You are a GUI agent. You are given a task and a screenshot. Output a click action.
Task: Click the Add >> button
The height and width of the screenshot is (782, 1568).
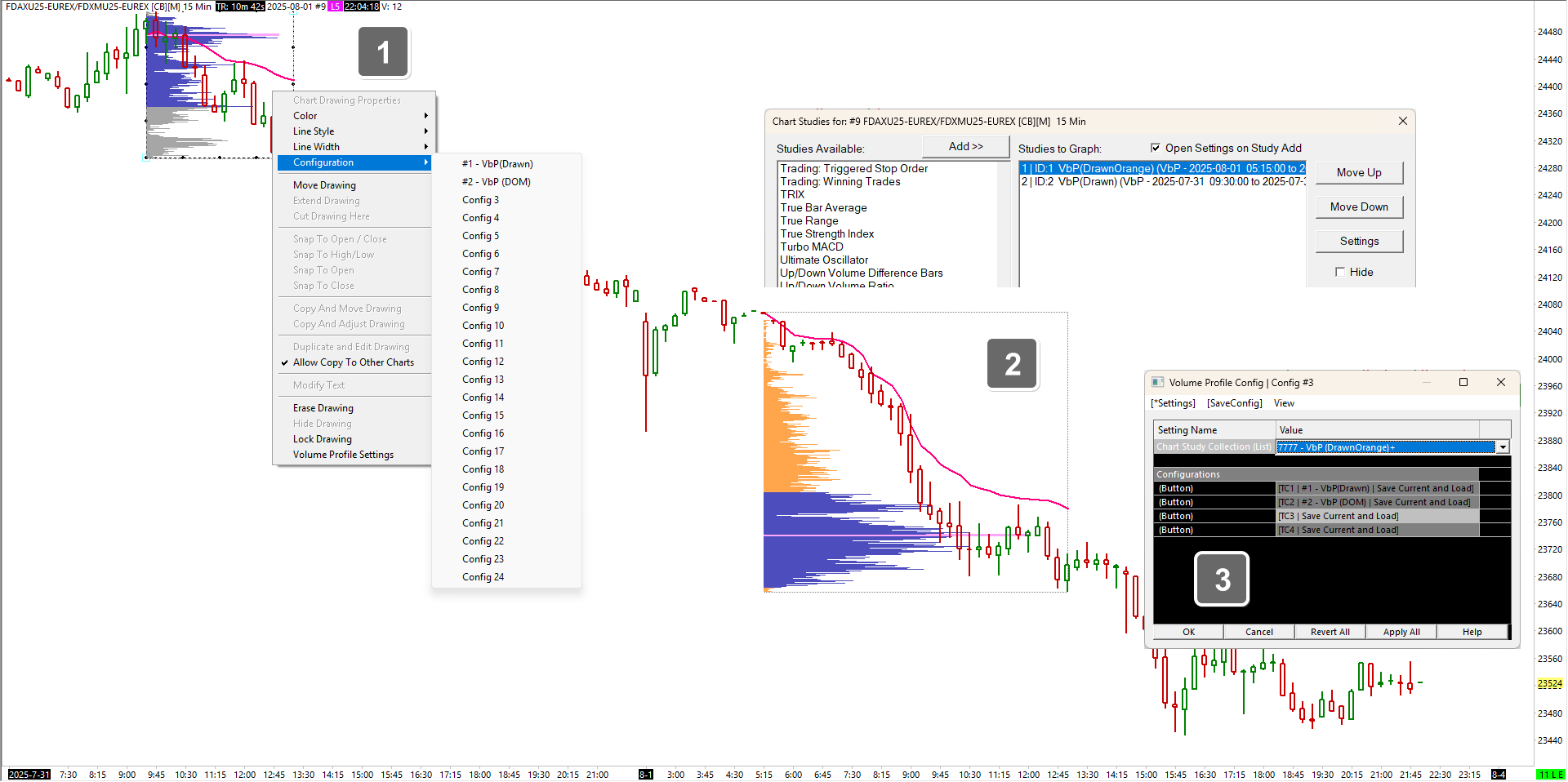965,146
